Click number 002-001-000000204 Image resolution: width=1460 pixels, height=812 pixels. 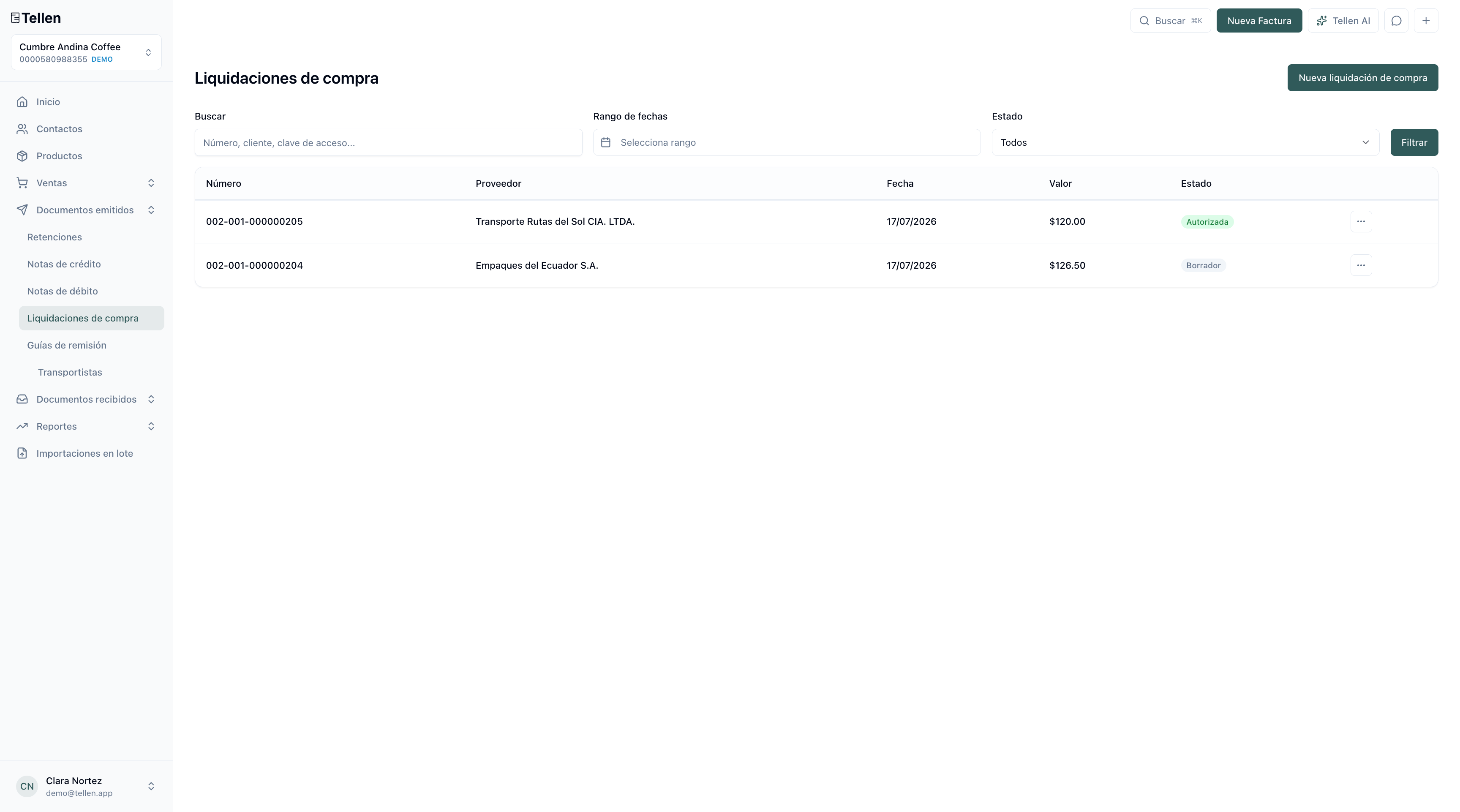coord(254,265)
